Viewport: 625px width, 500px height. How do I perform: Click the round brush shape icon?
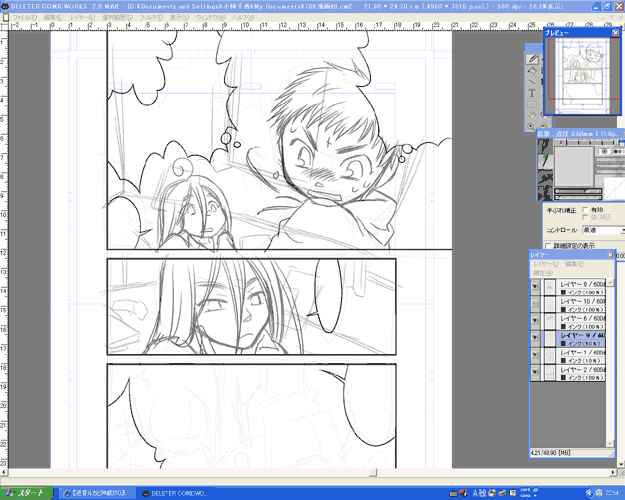pyautogui.click(x=604, y=152)
